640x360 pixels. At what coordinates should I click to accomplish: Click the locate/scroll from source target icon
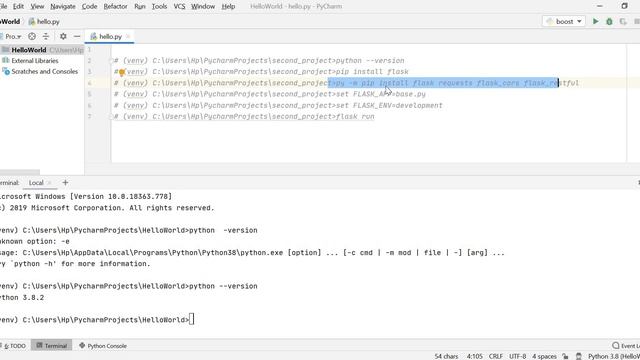[x=32, y=36]
